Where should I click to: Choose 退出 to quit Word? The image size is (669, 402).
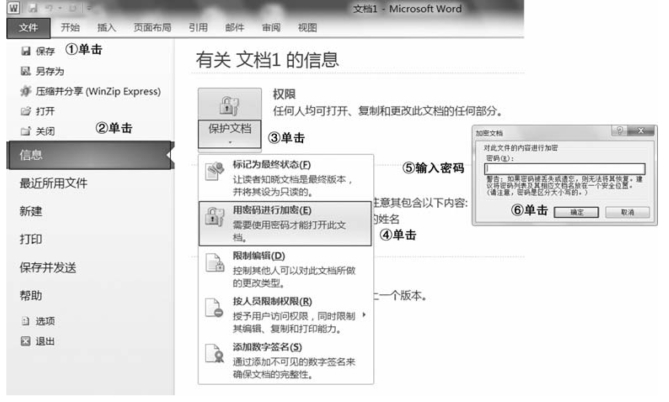pos(45,341)
